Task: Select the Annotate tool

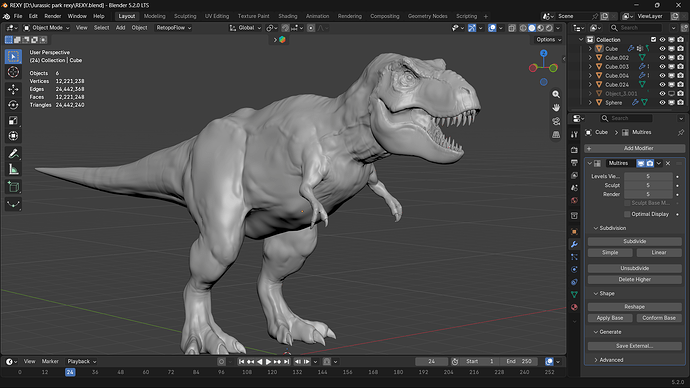Action: pyautogui.click(x=13, y=154)
